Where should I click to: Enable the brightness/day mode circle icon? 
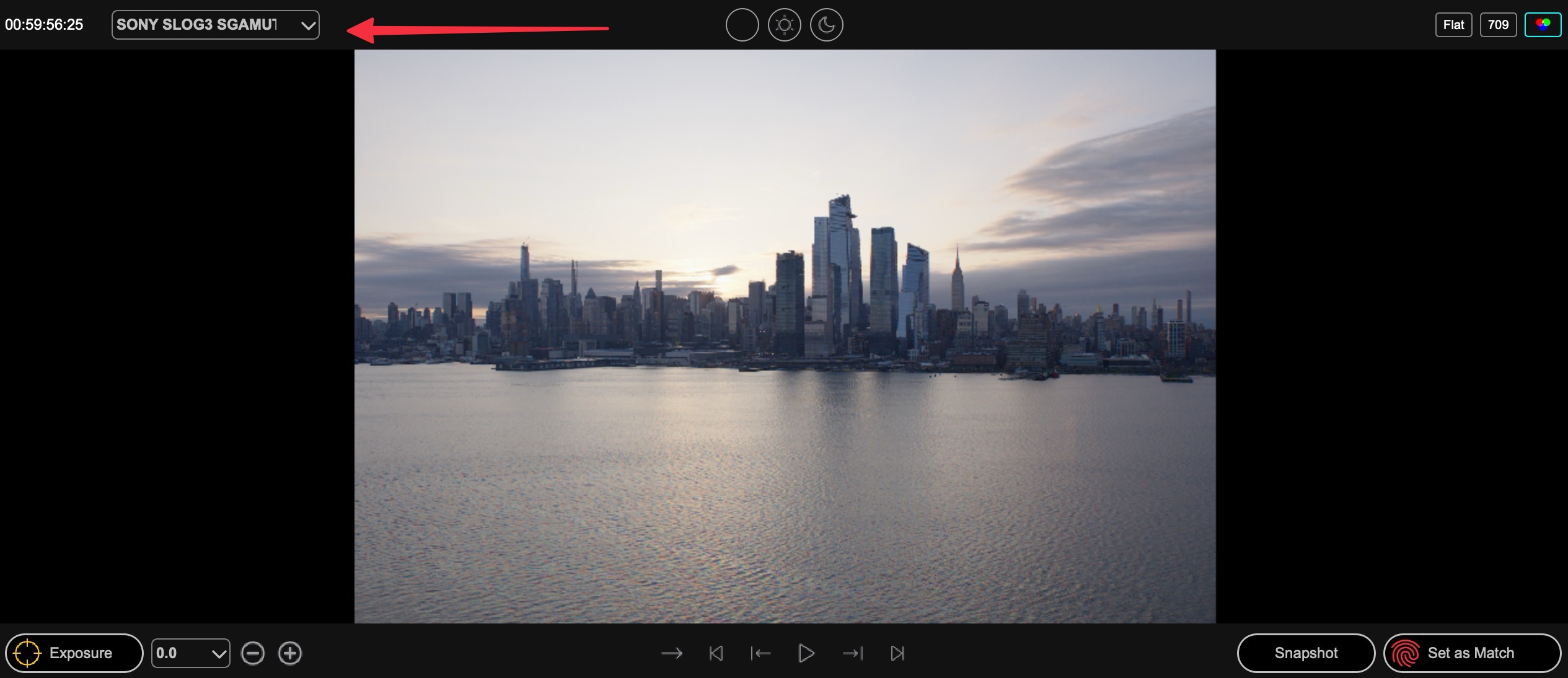click(784, 25)
